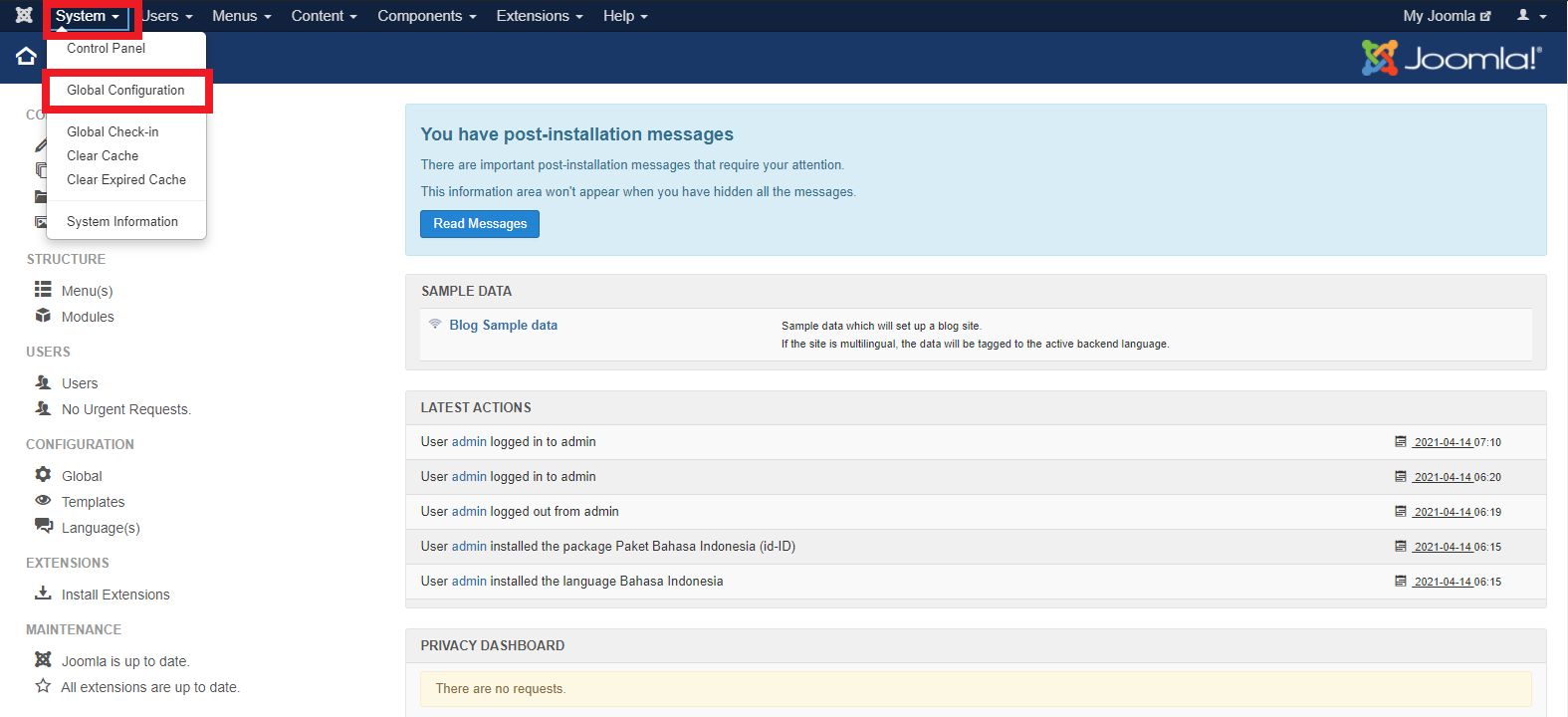Viewport: 1568px width, 717px height.
Task: Click the Modules cube icon
Action: 43,316
